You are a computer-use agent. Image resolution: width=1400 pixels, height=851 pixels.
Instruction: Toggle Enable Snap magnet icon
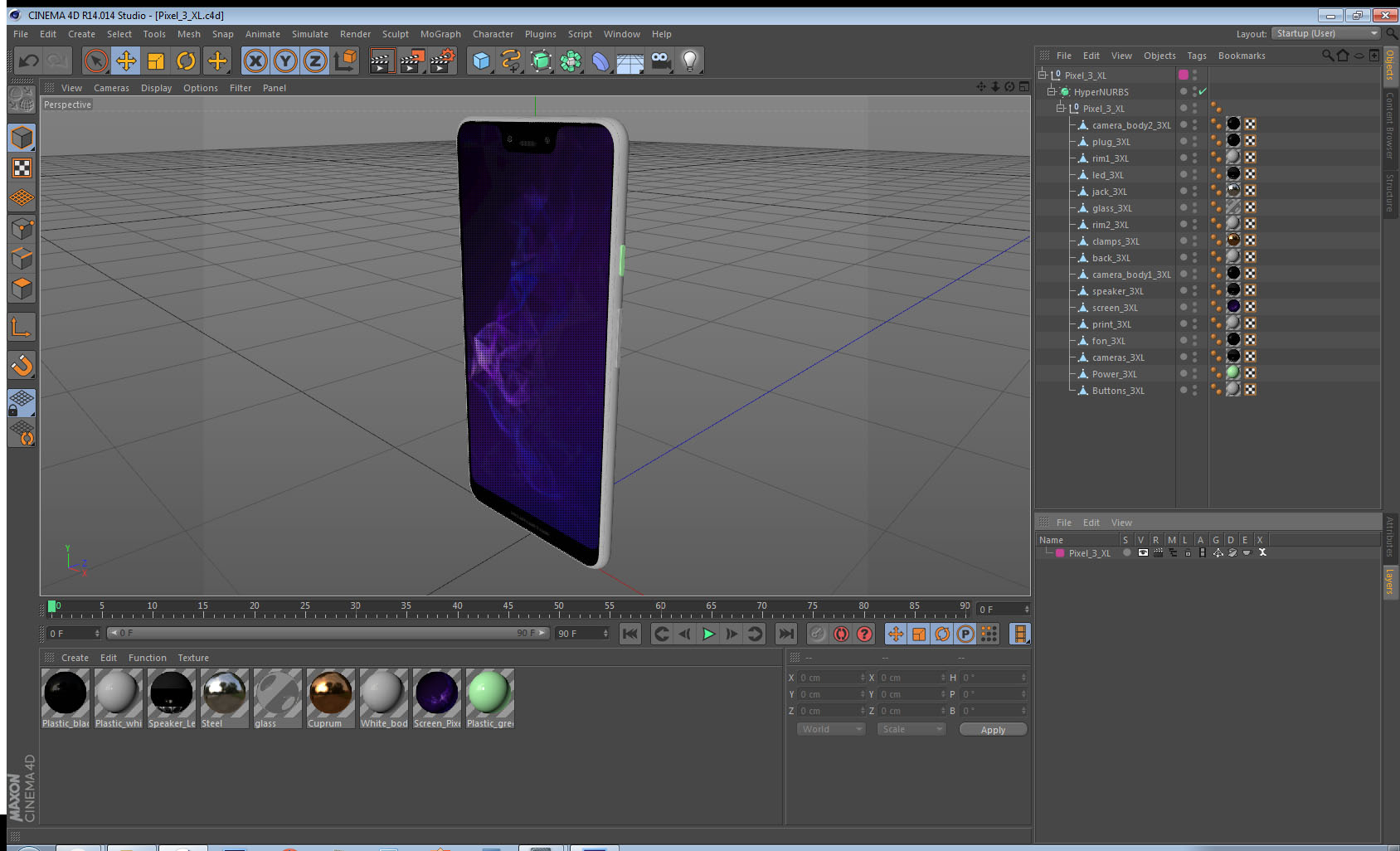(22, 365)
